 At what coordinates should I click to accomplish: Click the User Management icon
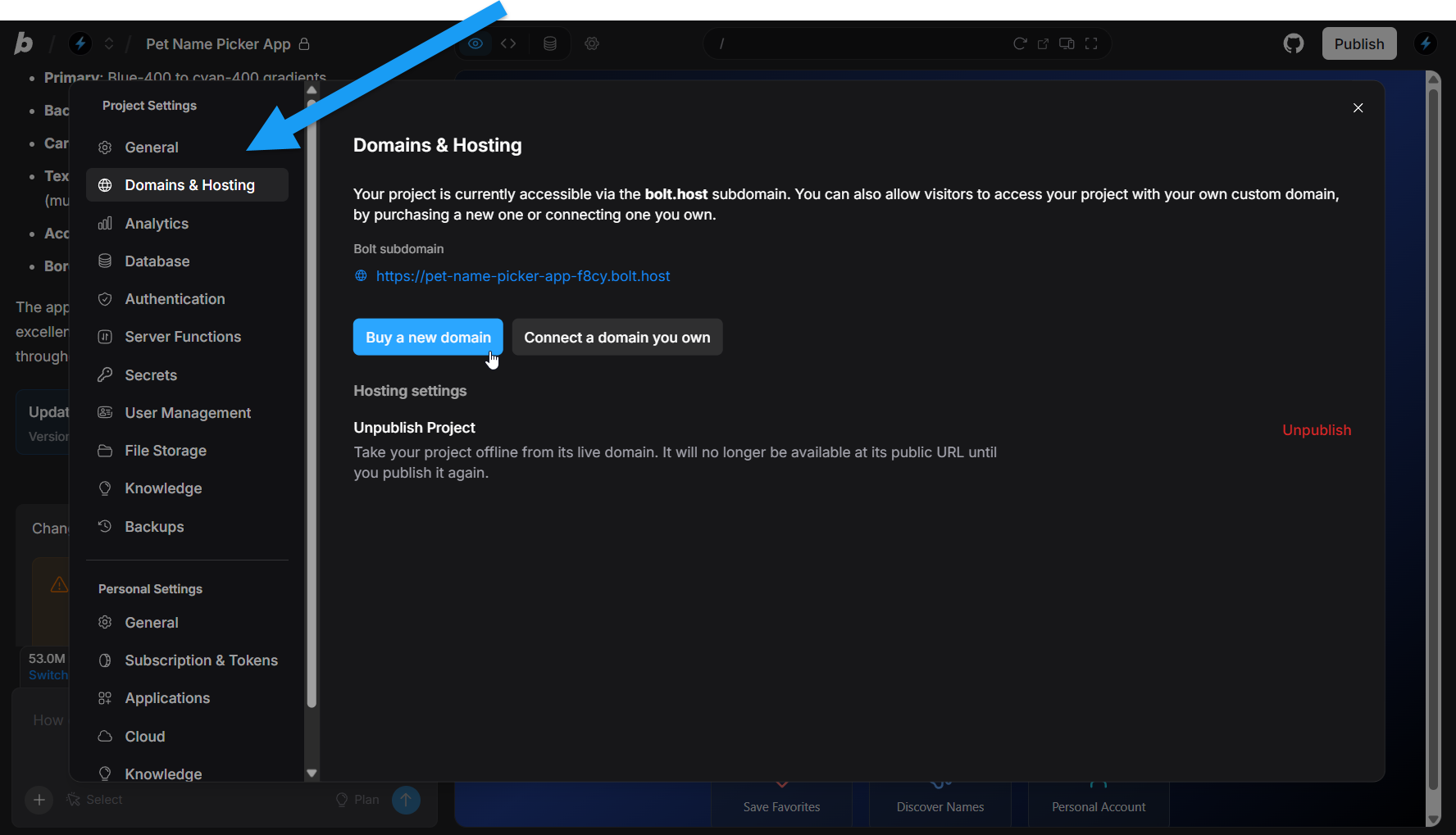(105, 413)
